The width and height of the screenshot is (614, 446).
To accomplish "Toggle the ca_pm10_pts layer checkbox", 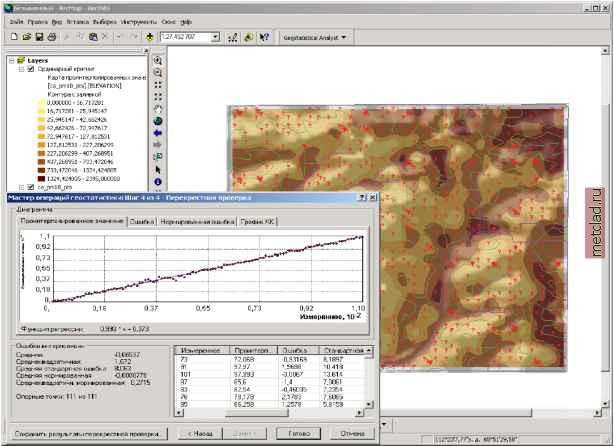I will pos(29,187).
